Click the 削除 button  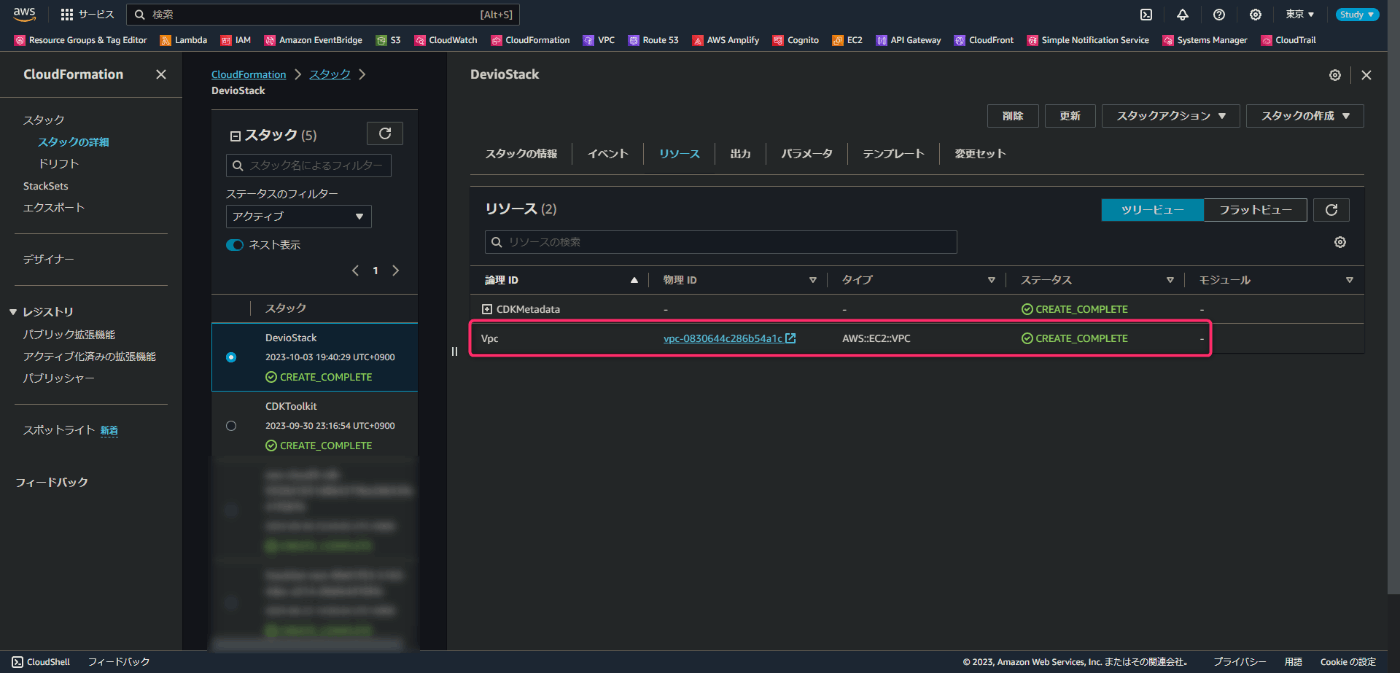pyautogui.click(x=1013, y=116)
